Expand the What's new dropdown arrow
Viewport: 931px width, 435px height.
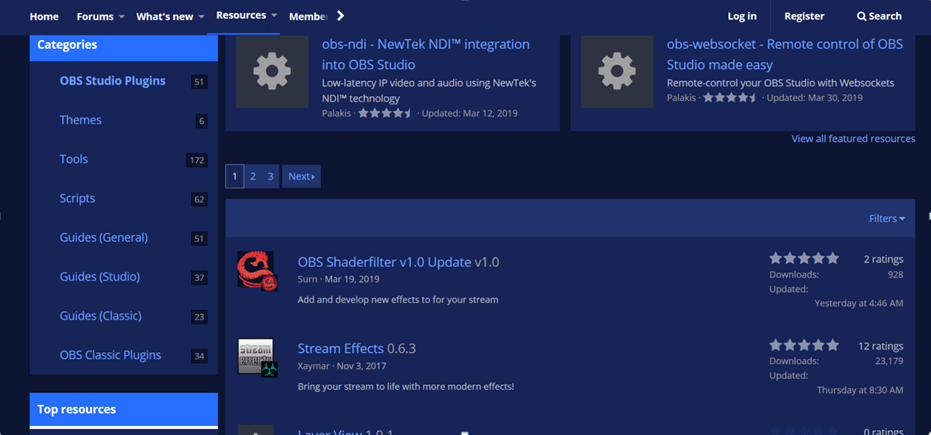[201, 17]
